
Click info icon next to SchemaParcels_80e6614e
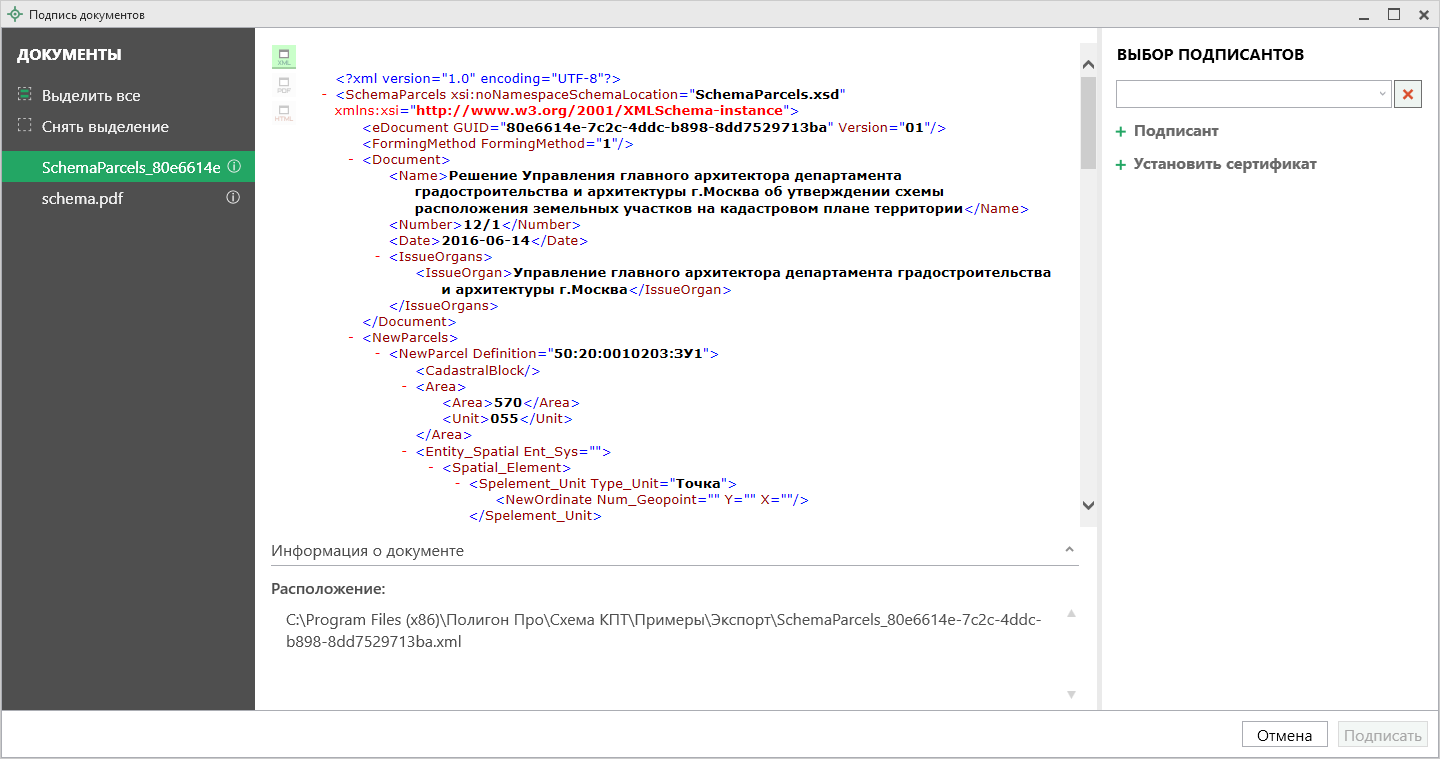point(234,167)
